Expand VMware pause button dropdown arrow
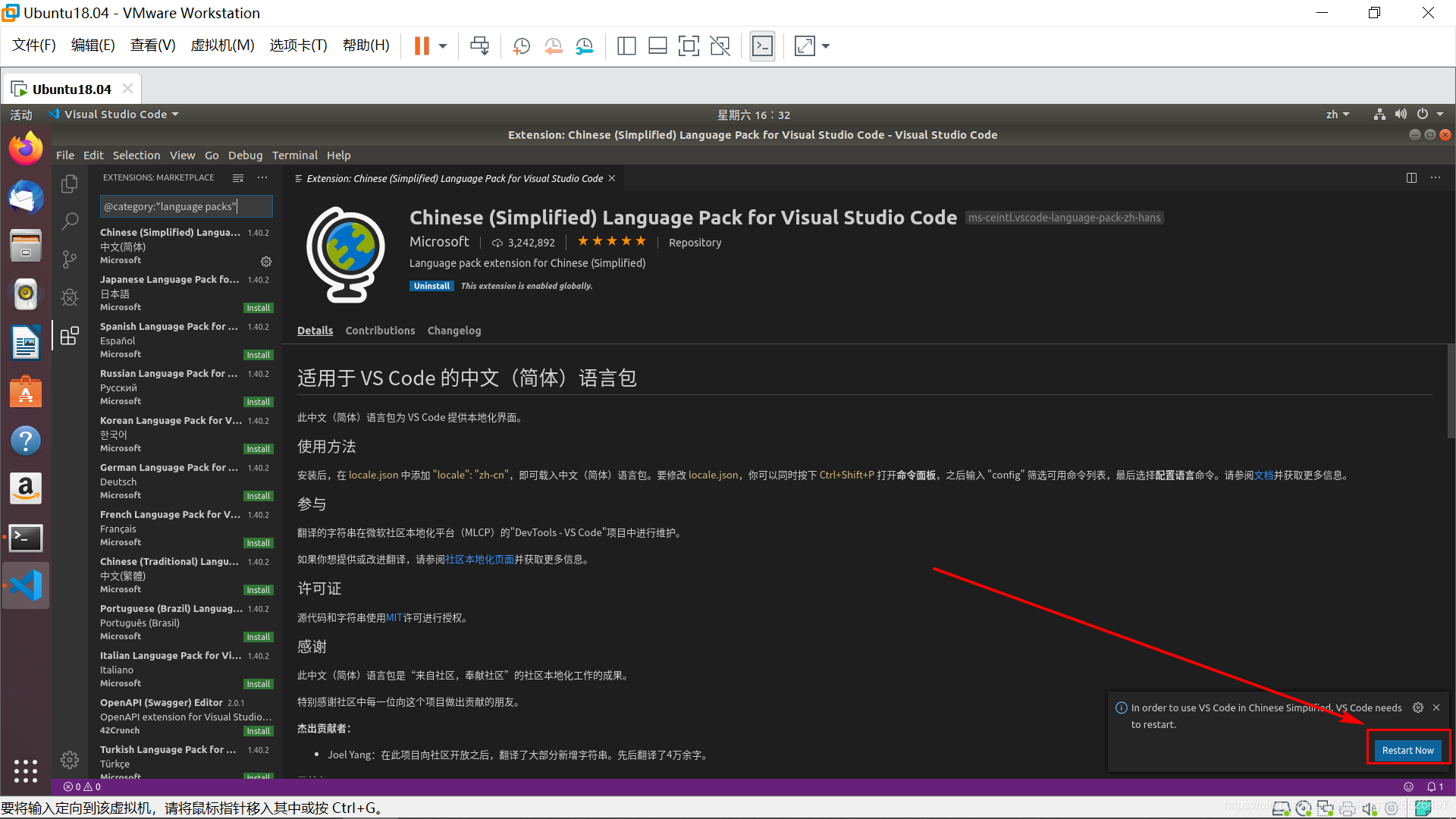The width and height of the screenshot is (1456, 819). tap(443, 46)
